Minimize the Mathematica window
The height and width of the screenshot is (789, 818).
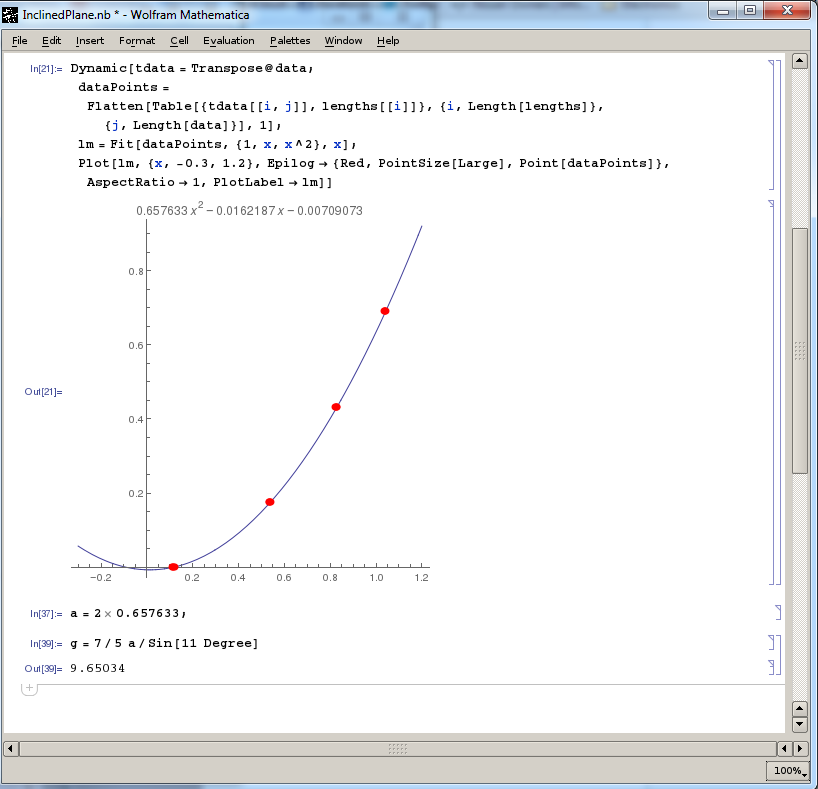pyautogui.click(x=723, y=10)
